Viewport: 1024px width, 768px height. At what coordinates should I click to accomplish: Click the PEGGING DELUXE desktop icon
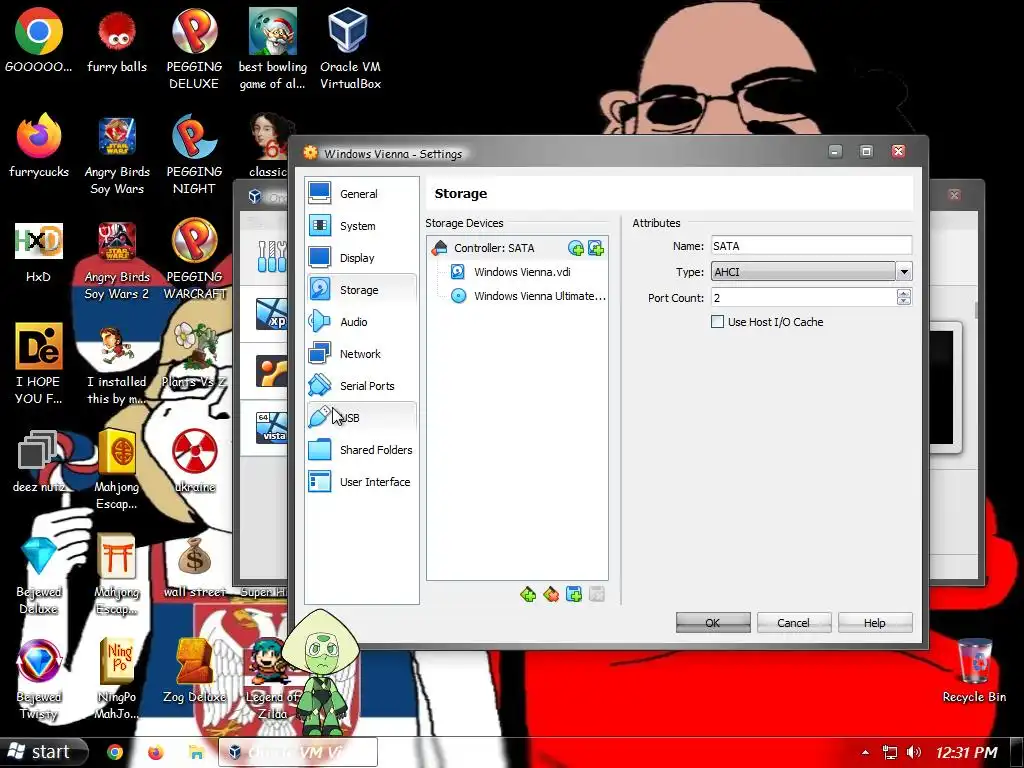194,49
